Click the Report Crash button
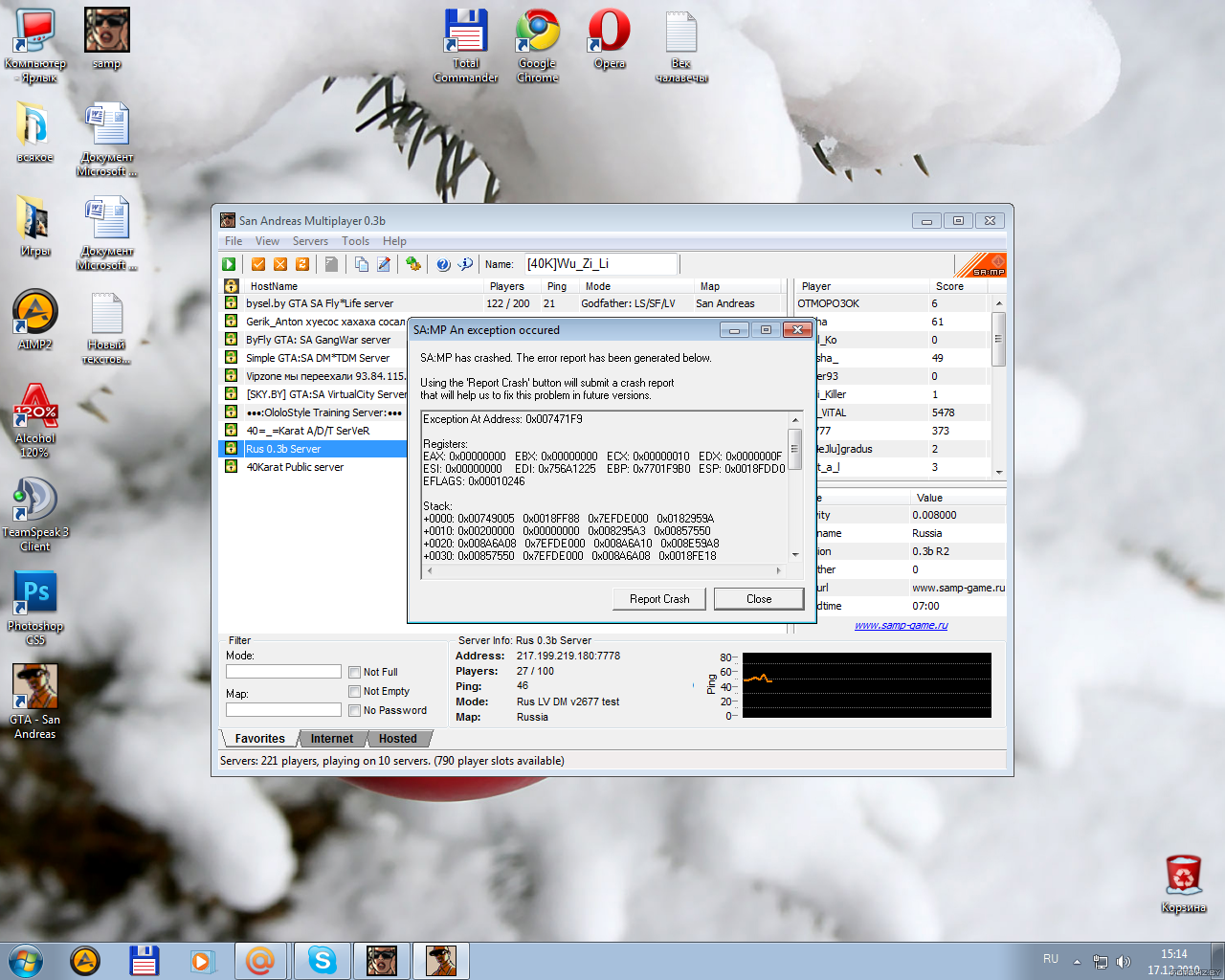This screenshot has height=980, width=1225. point(659,599)
